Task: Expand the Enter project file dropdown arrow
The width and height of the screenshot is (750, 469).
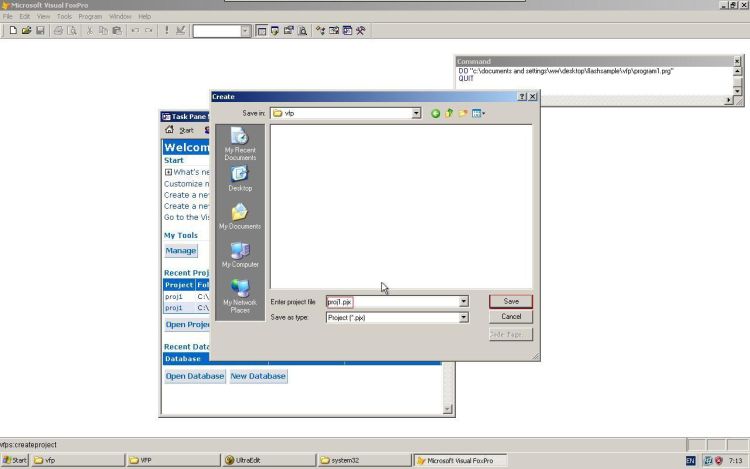Action: tap(463, 302)
